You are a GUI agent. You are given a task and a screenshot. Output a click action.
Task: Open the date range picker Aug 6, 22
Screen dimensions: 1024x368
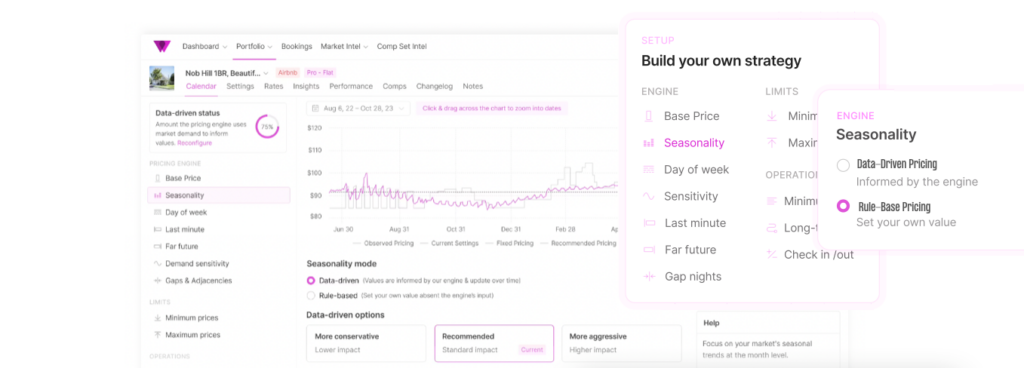(x=358, y=108)
